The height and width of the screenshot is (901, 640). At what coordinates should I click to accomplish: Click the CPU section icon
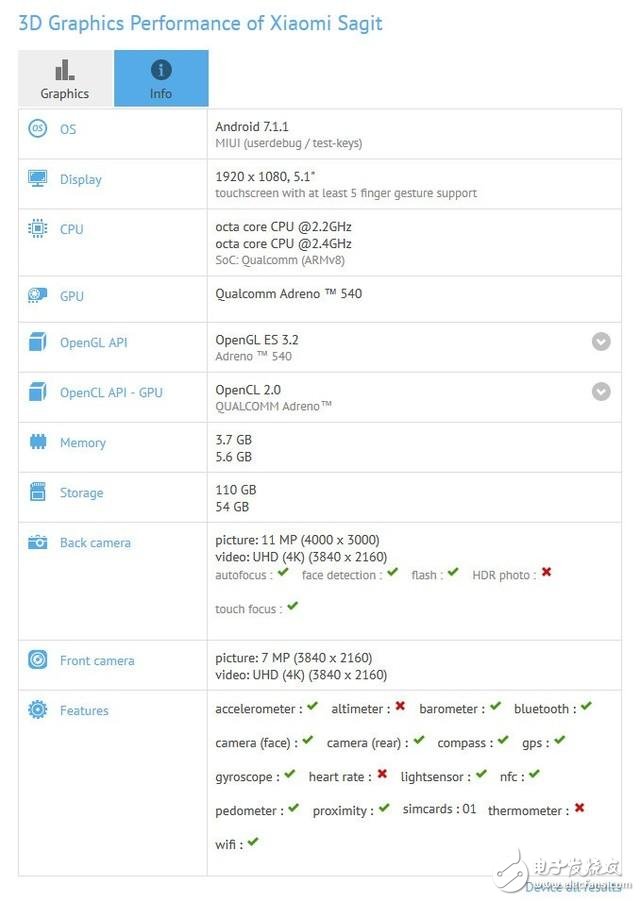point(37,228)
